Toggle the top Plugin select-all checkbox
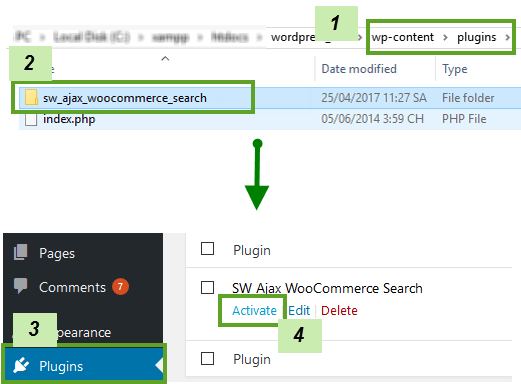This screenshot has width=521, height=384. [x=207, y=248]
